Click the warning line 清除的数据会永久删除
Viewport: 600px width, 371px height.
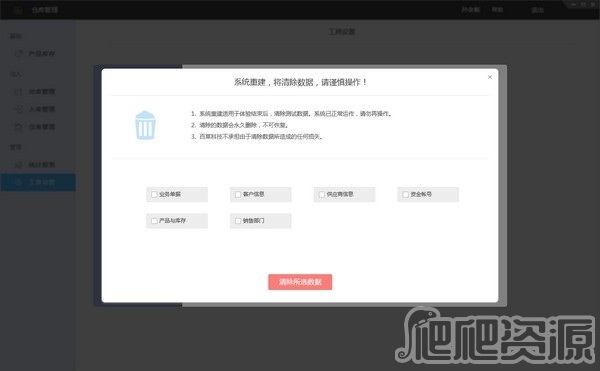[243, 125]
